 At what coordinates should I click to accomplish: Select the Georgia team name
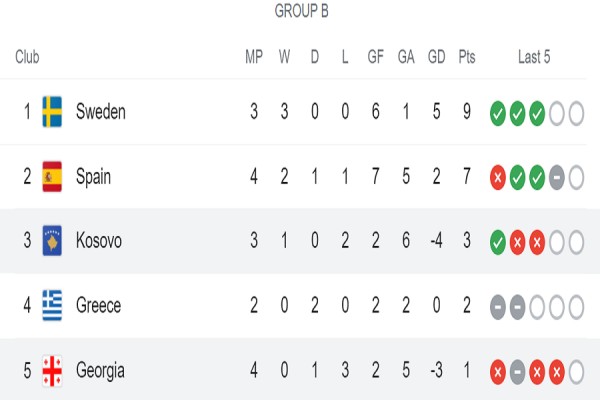pos(100,371)
